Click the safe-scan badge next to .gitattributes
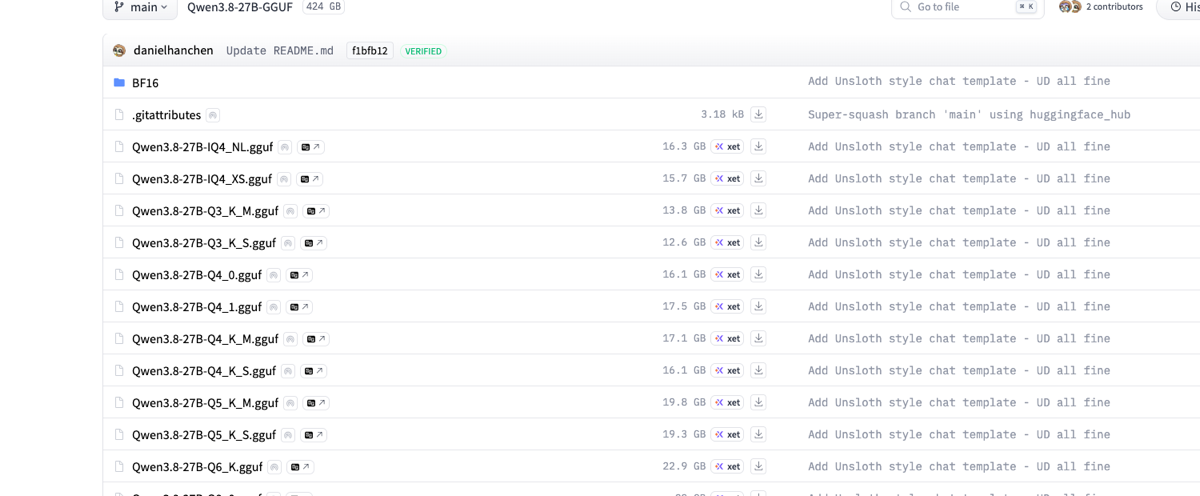This screenshot has width=1200, height=496. coord(213,115)
